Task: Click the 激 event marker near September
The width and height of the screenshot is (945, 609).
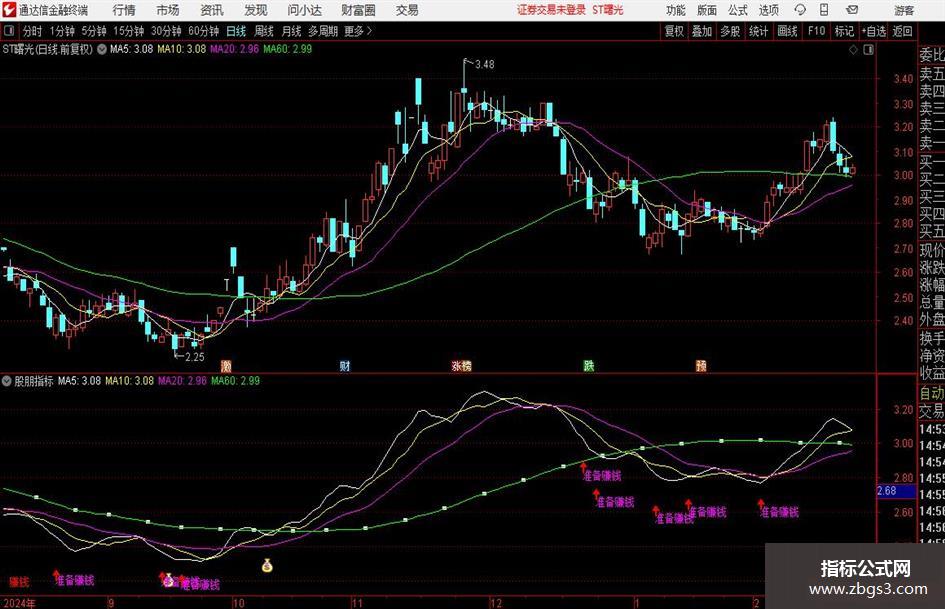Action: pyautogui.click(x=226, y=366)
